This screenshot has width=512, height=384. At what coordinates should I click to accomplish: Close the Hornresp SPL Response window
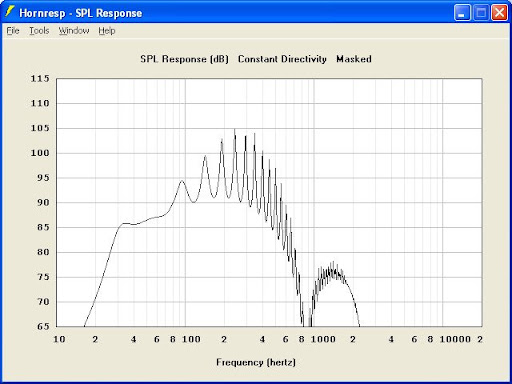click(500, 13)
